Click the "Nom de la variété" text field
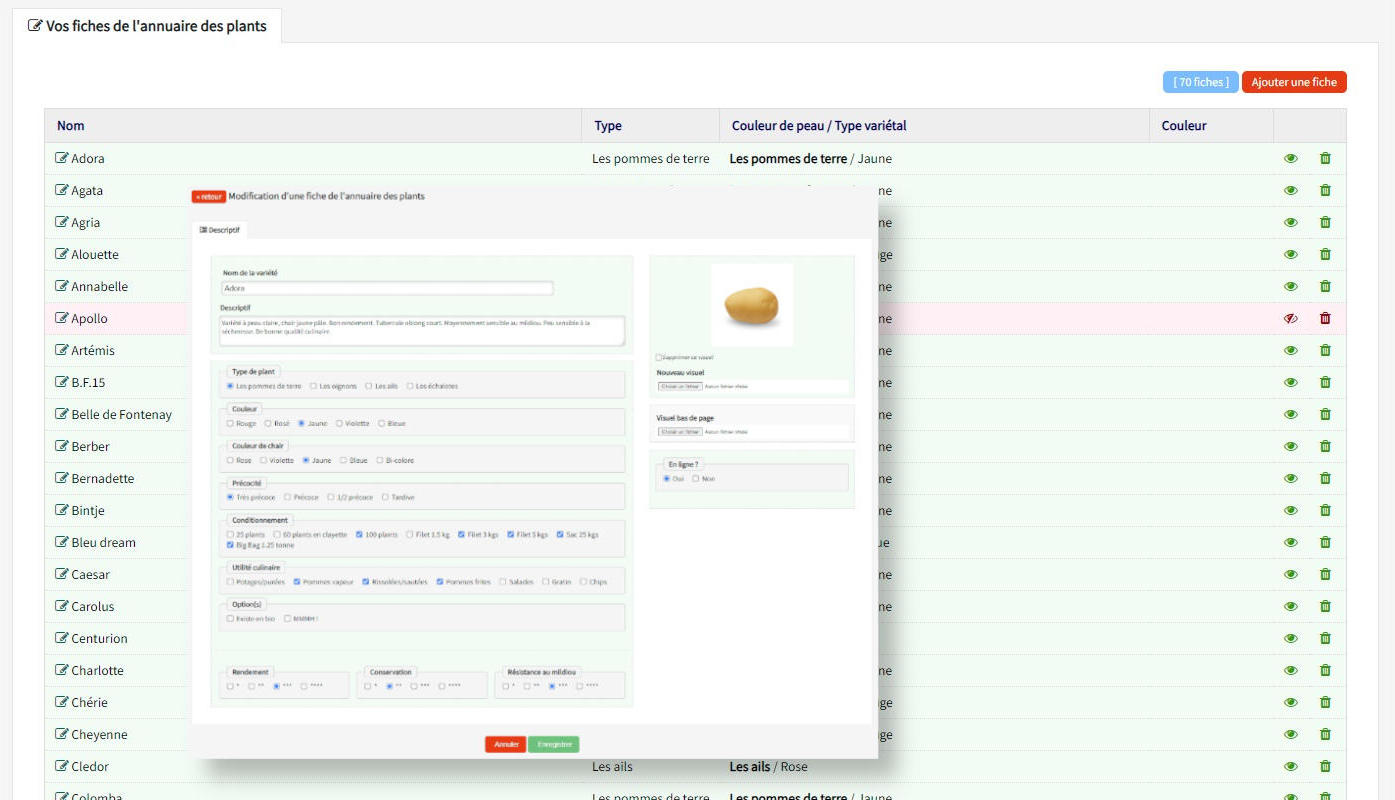The width and height of the screenshot is (1395, 800). click(x=387, y=288)
